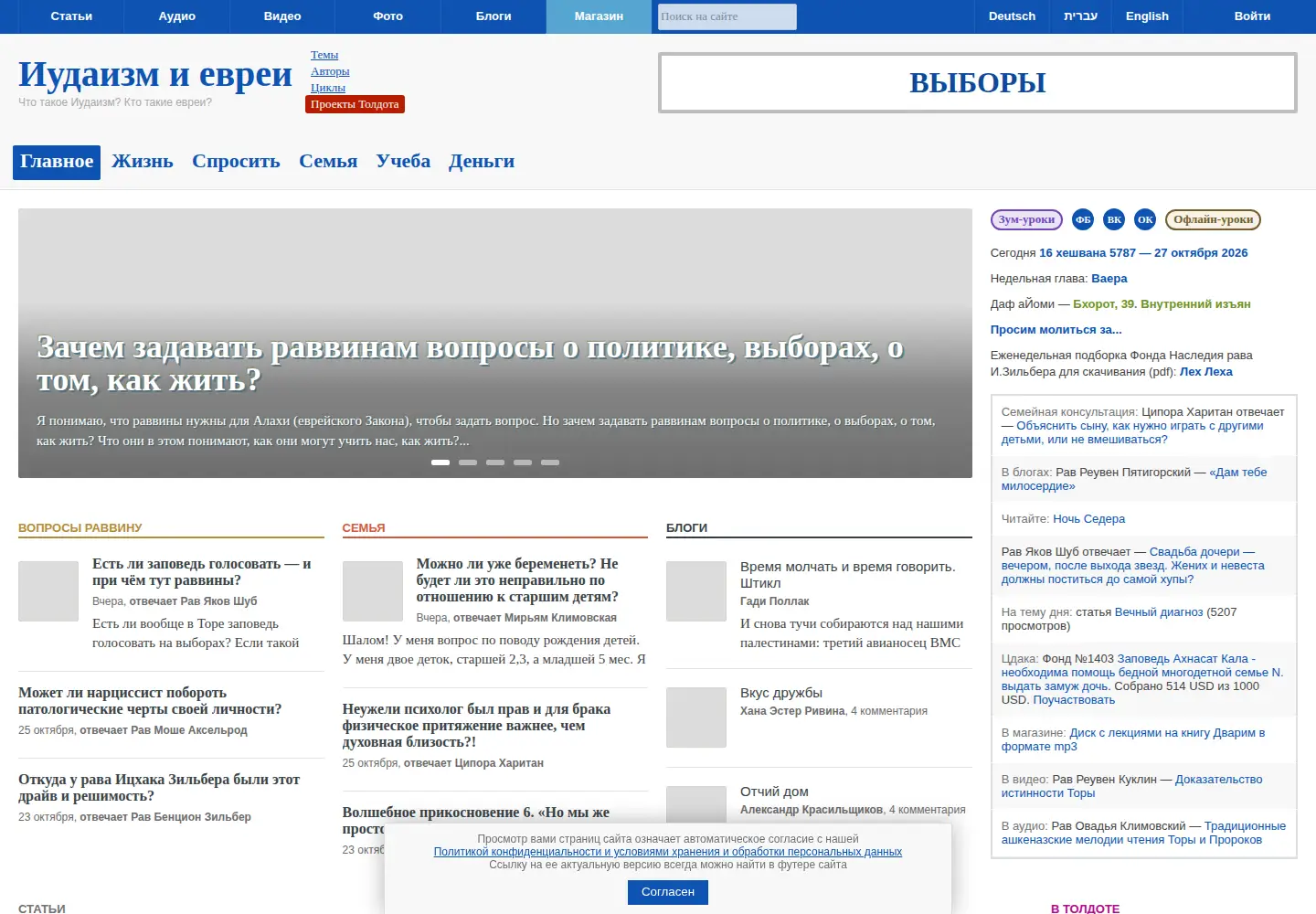The image size is (1316, 914).
Task: Open the Главное section tab
Action: pyautogui.click(x=57, y=162)
